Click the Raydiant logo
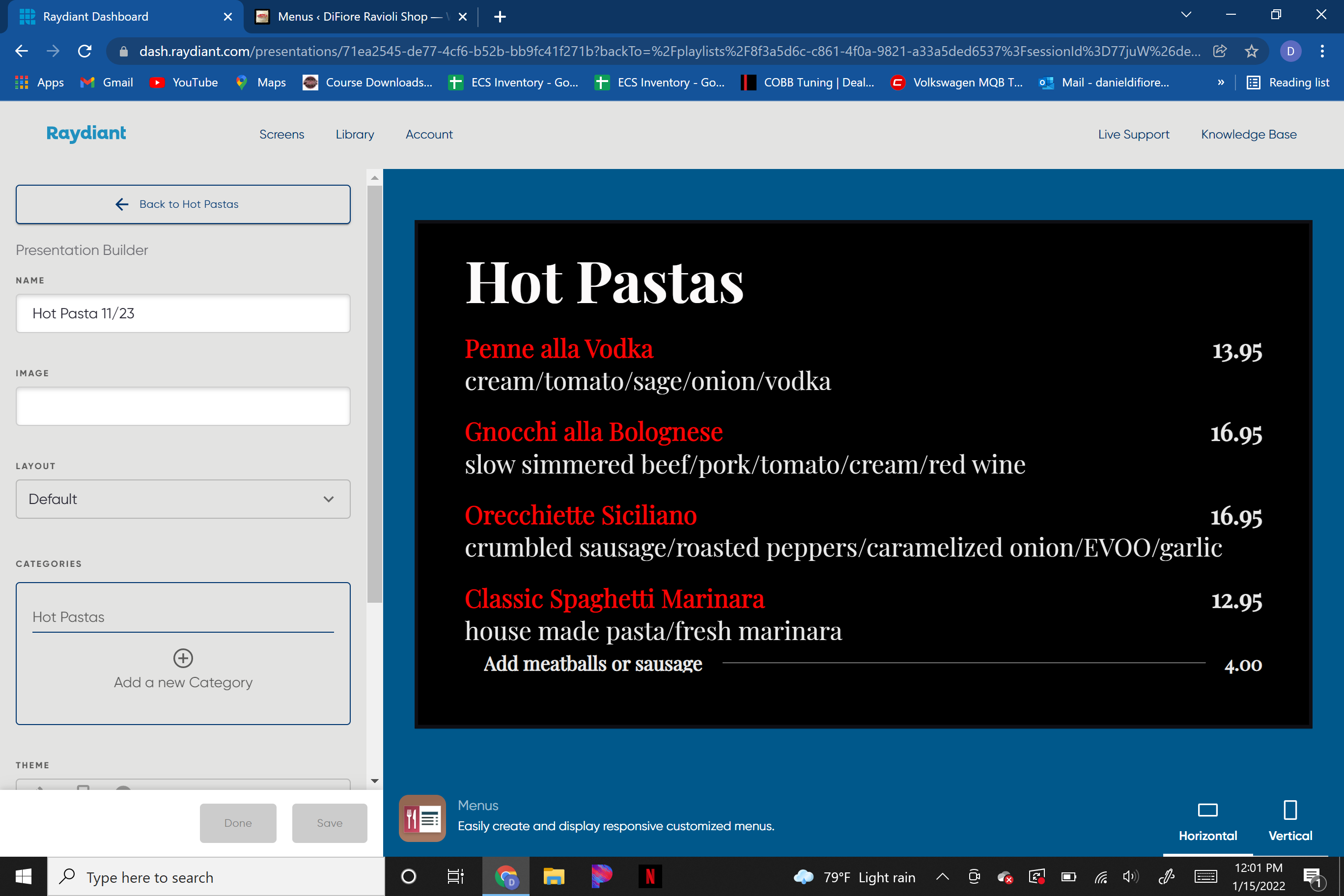This screenshot has height=896, width=1344. pyautogui.click(x=86, y=133)
